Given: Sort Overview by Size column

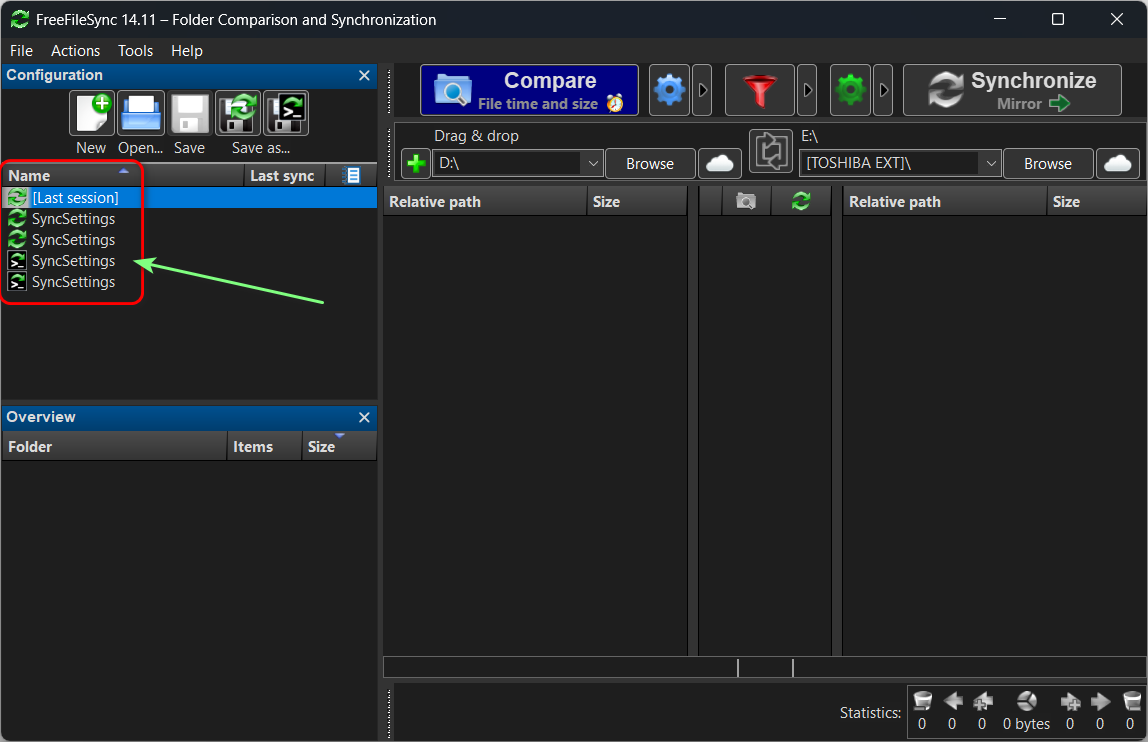Looking at the screenshot, I should tap(339, 447).
